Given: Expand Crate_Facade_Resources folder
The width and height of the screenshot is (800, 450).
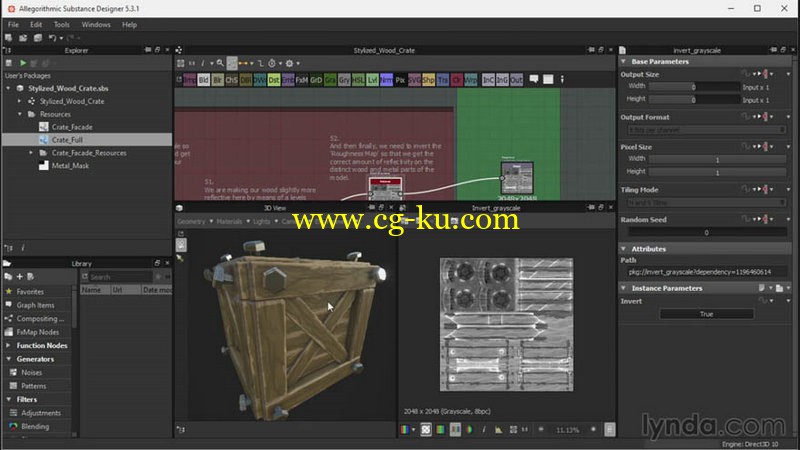Looking at the screenshot, I should (x=31, y=153).
